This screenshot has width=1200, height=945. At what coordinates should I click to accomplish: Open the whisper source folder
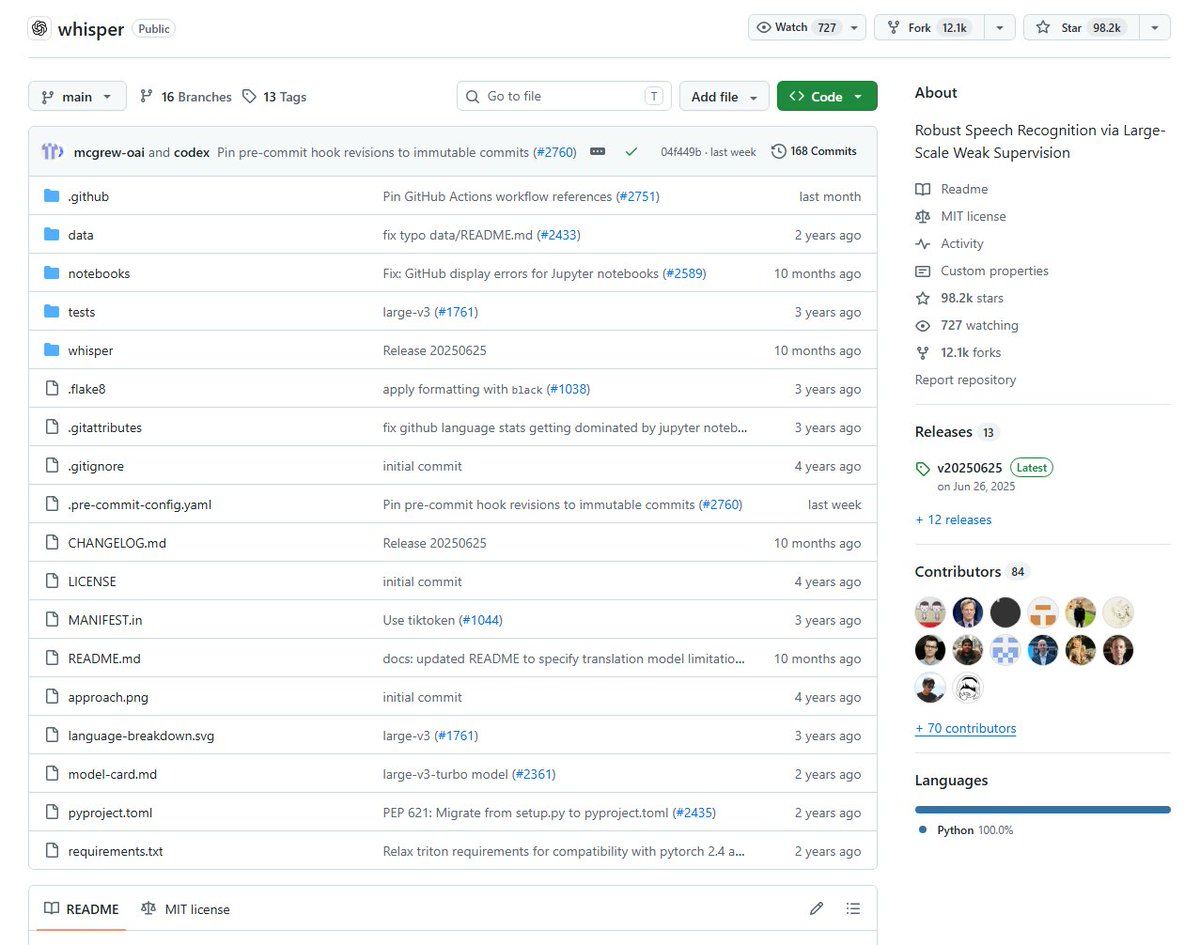point(90,351)
